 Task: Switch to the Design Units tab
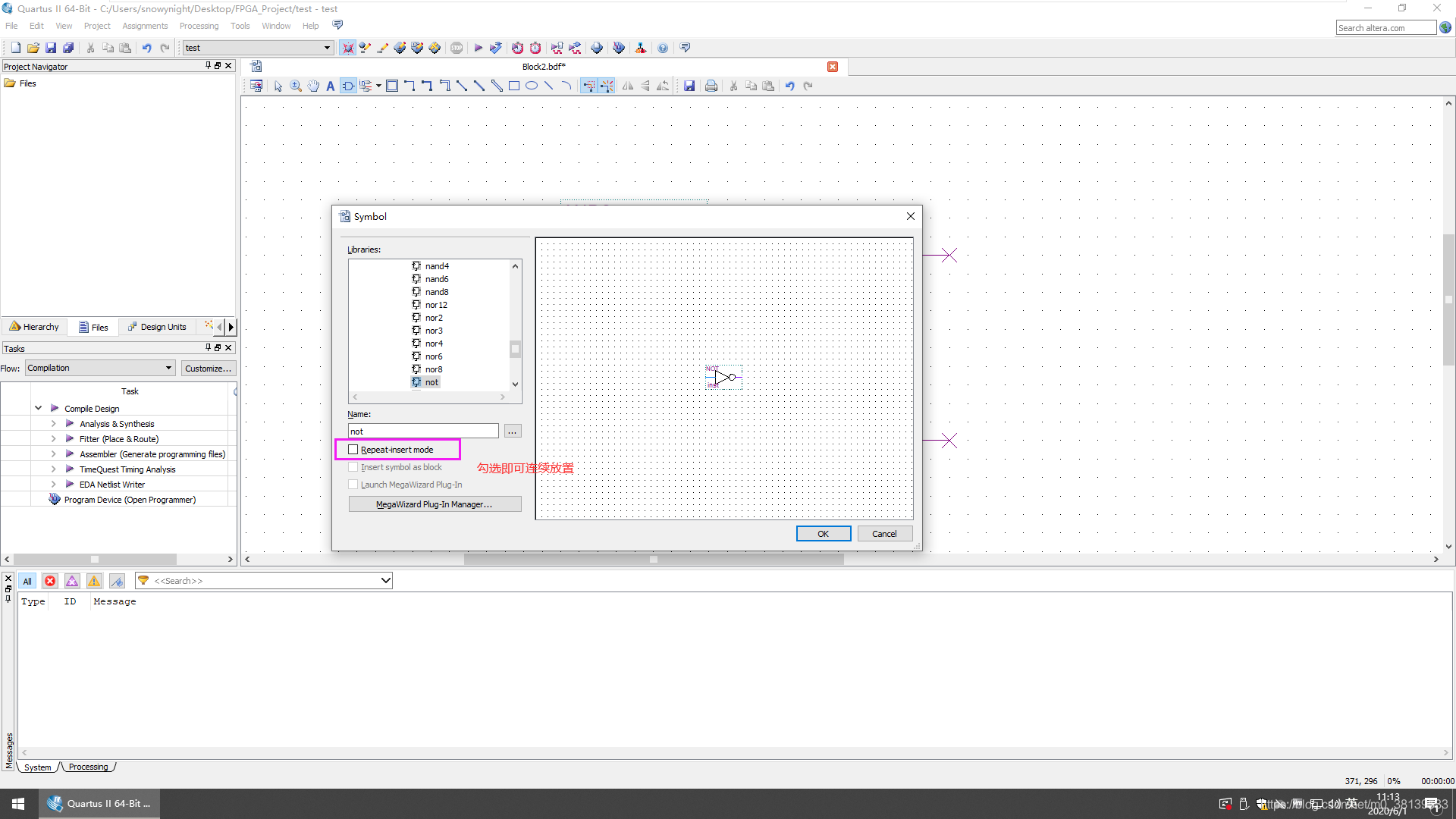[x=157, y=327]
